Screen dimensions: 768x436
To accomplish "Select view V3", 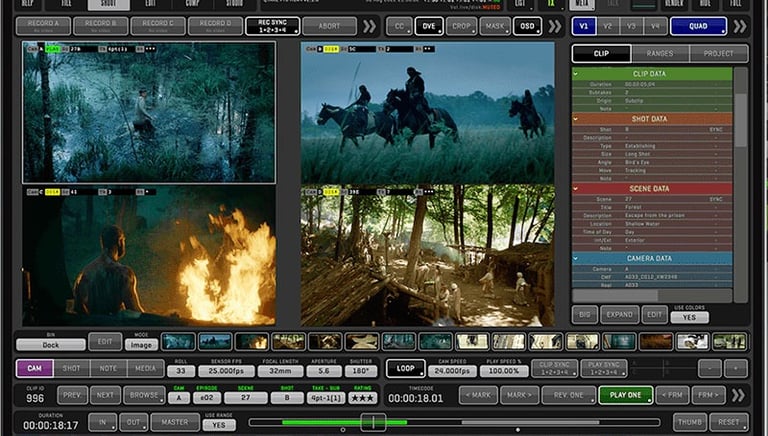I will pos(631,26).
